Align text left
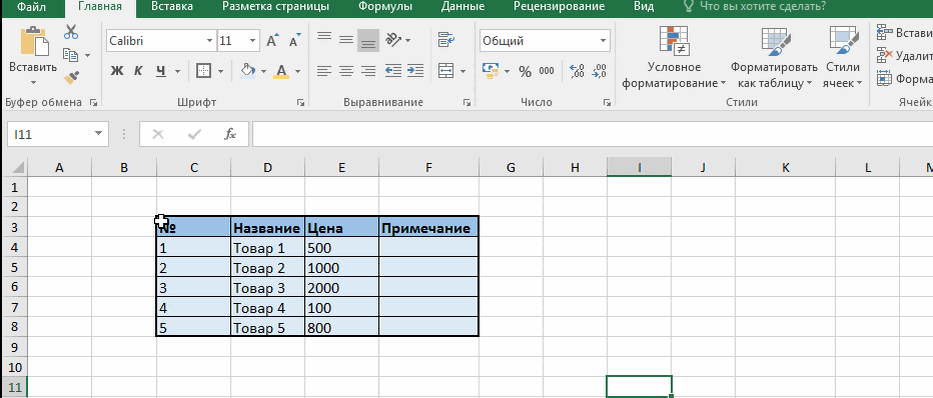933x398 pixels. tap(324, 71)
